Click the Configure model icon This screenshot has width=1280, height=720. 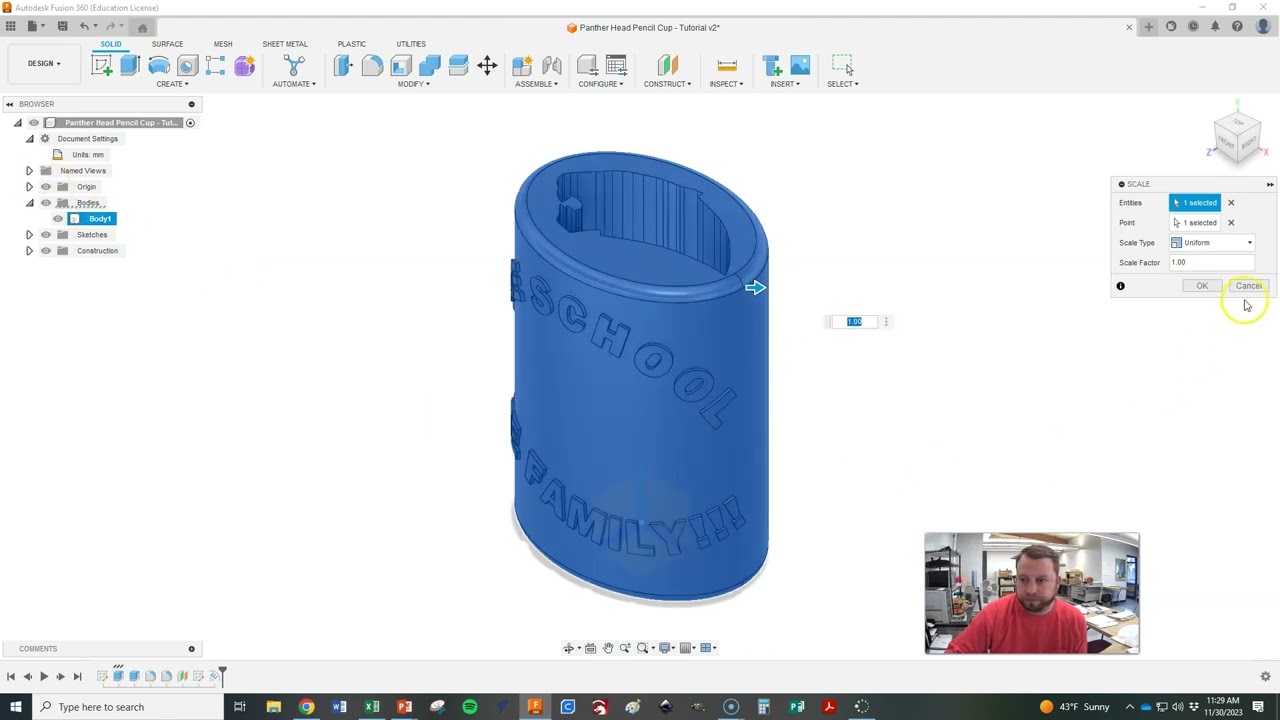(x=587, y=66)
